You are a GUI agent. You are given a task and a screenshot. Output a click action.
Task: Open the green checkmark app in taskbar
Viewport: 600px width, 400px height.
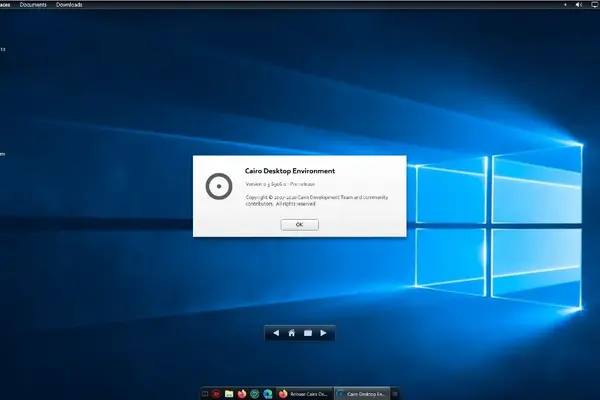coord(254,394)
